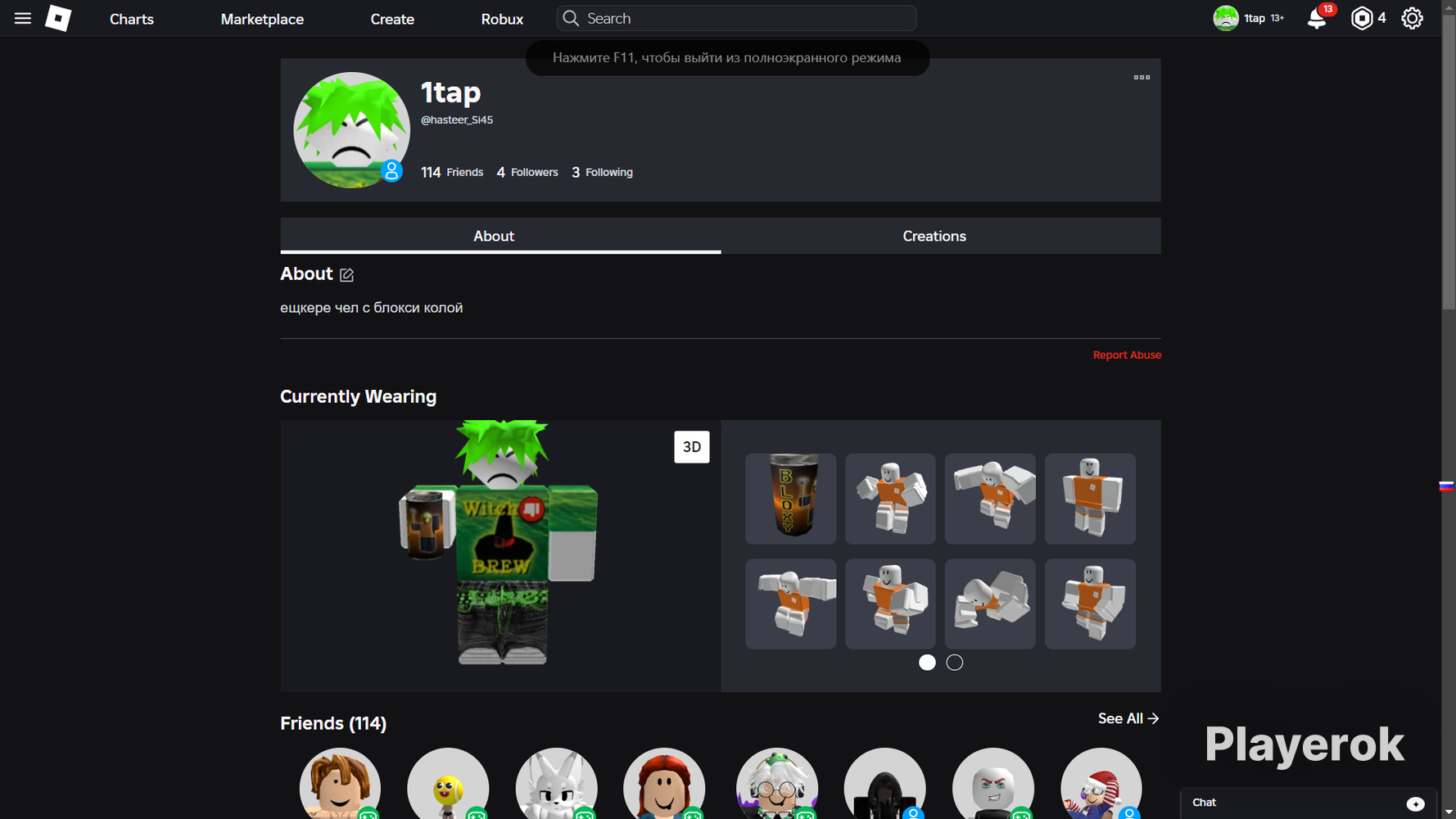This screenshot has width=1456, height=819.
Task: Open the 3 Following link
Action: (602, 172)
